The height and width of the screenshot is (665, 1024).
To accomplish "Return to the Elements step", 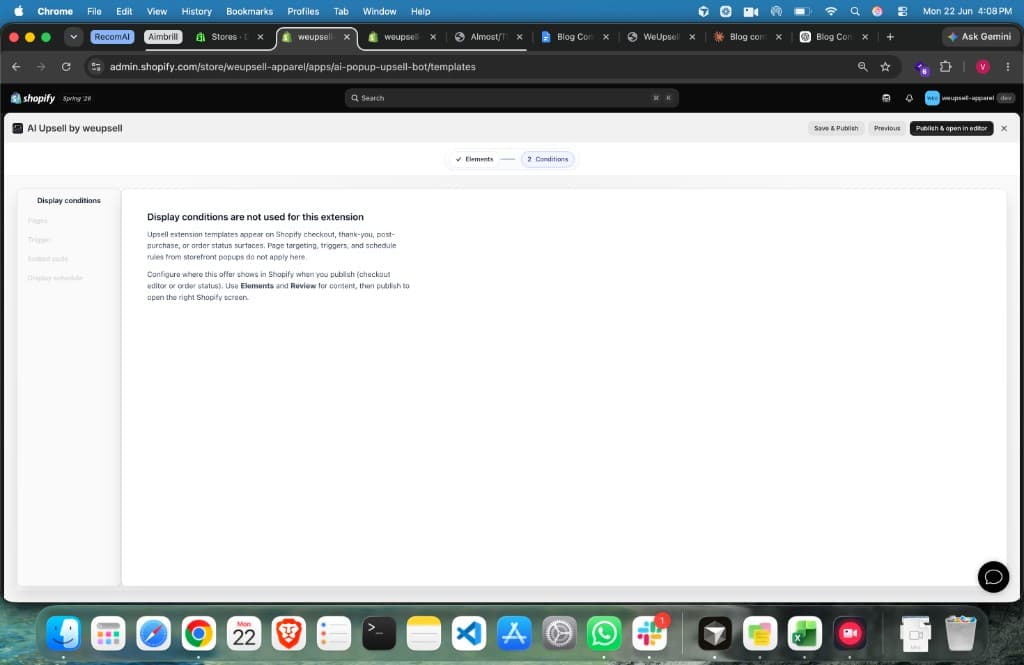I will 475,159.
